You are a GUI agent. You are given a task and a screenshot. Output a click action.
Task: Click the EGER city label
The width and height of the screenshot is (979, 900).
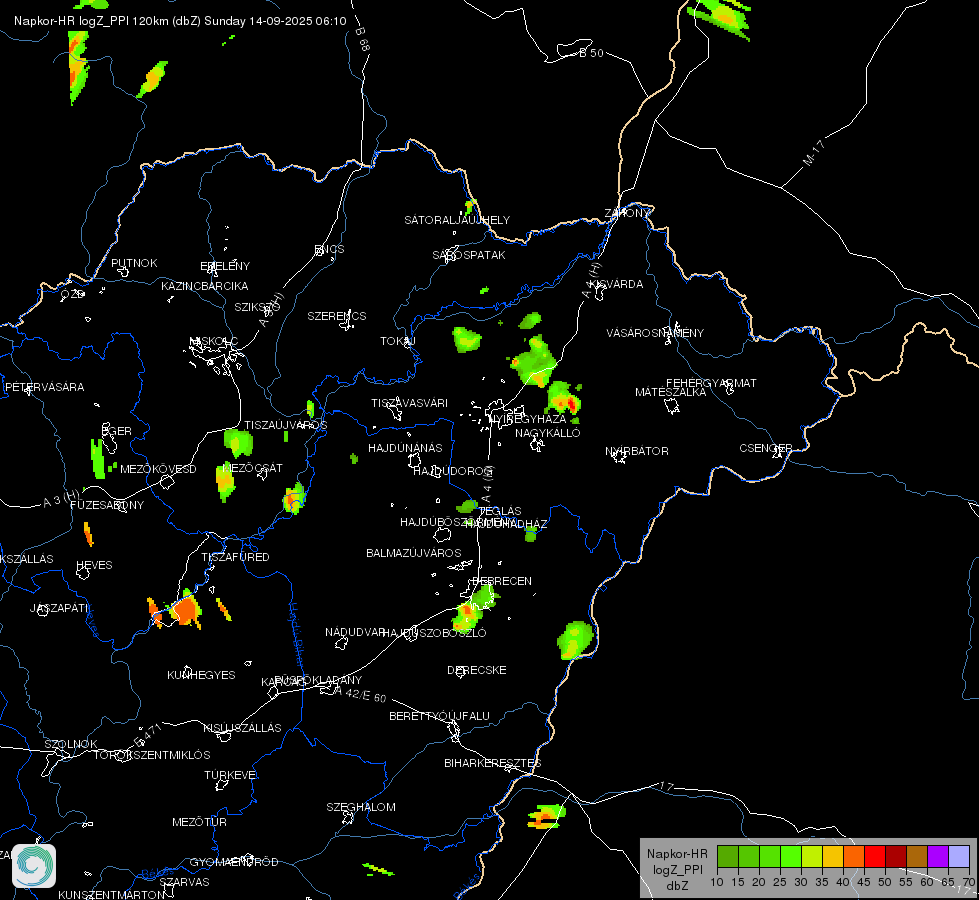point(117,431)
